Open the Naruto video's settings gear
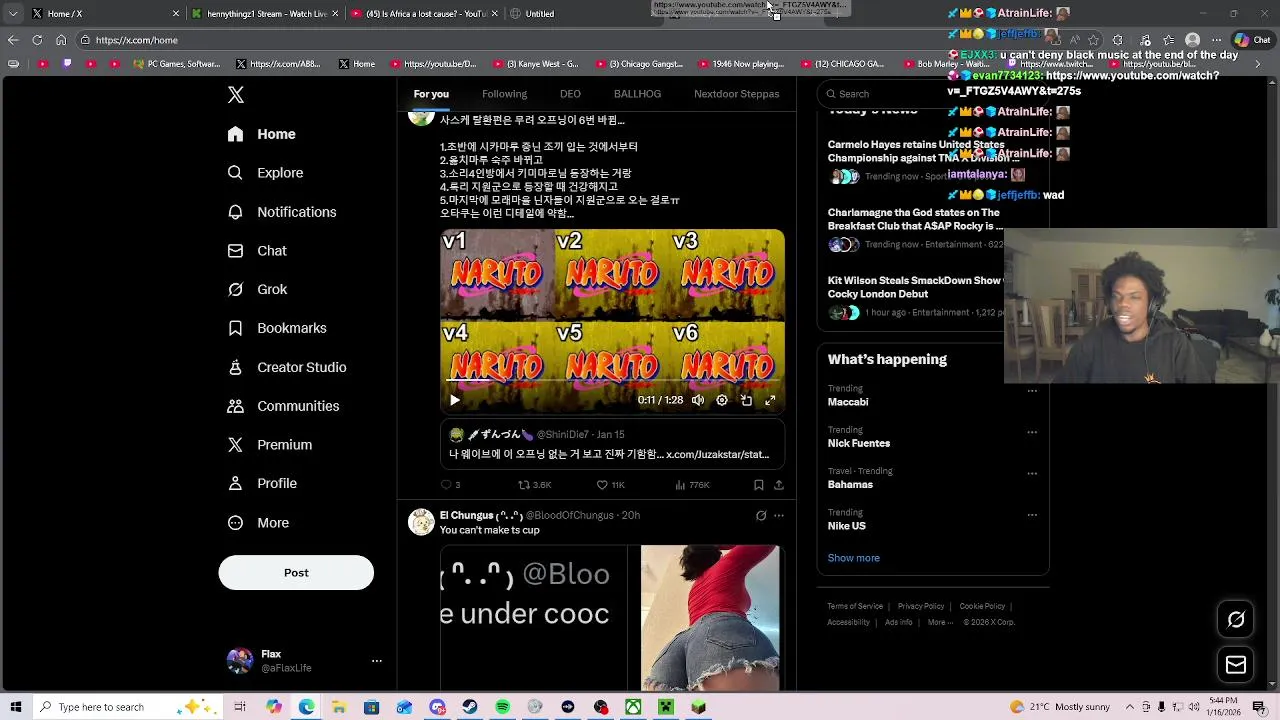This screenshot has width=1280, height=720. coord(722,400)
